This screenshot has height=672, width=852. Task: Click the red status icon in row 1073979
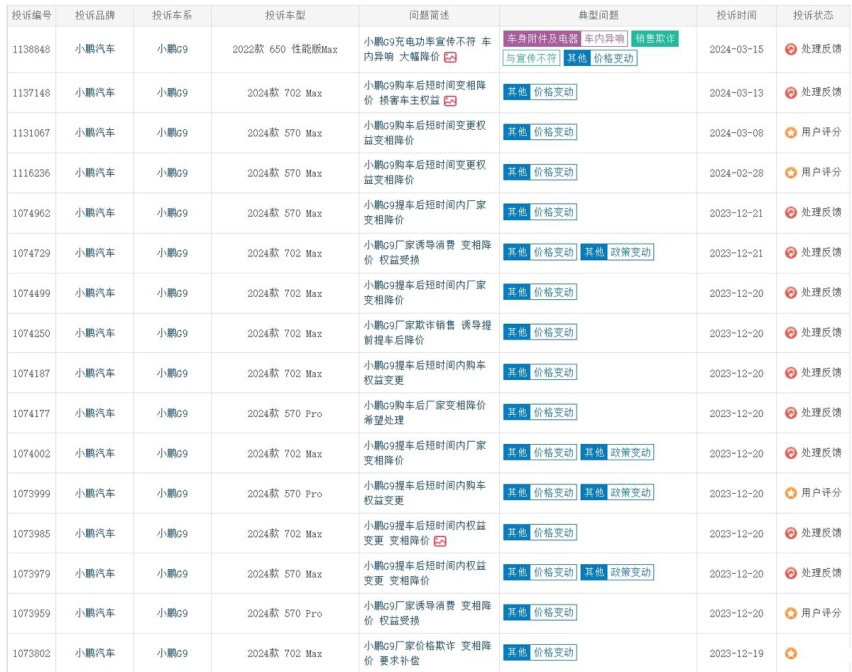click(x=791, y=573)
